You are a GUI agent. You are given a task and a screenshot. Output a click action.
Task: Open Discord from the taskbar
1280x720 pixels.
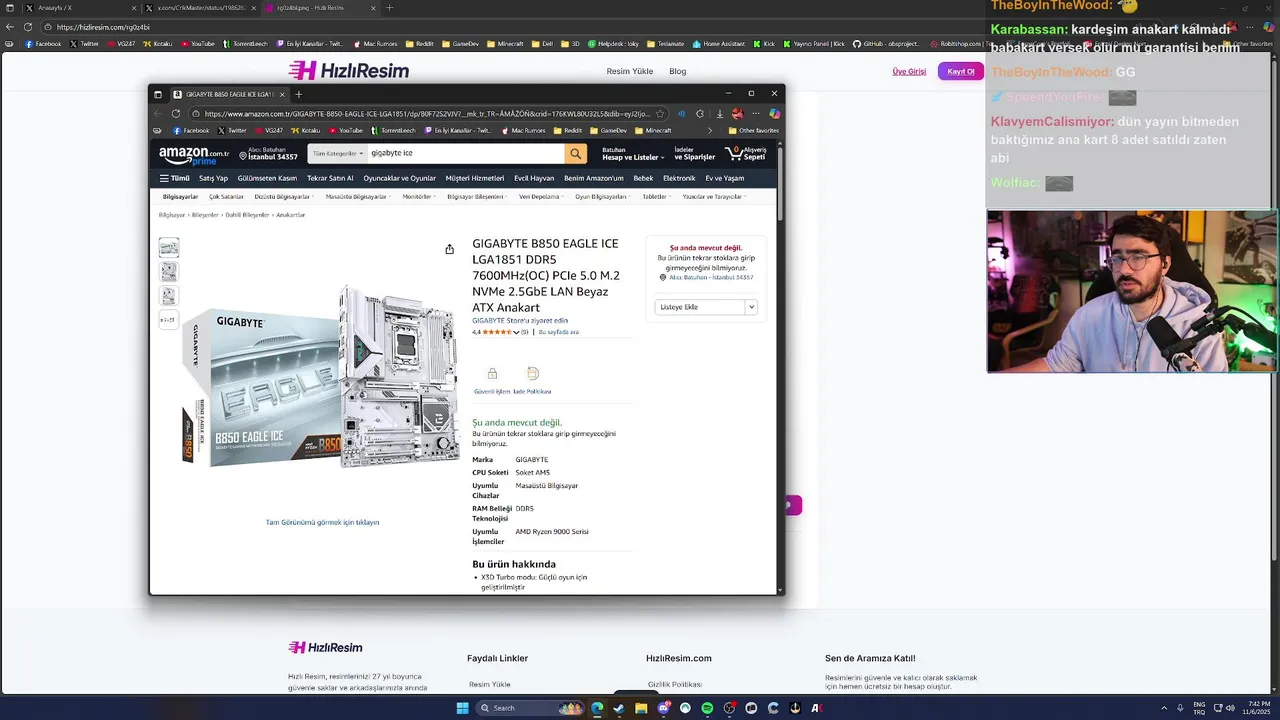tap(663, 708)
